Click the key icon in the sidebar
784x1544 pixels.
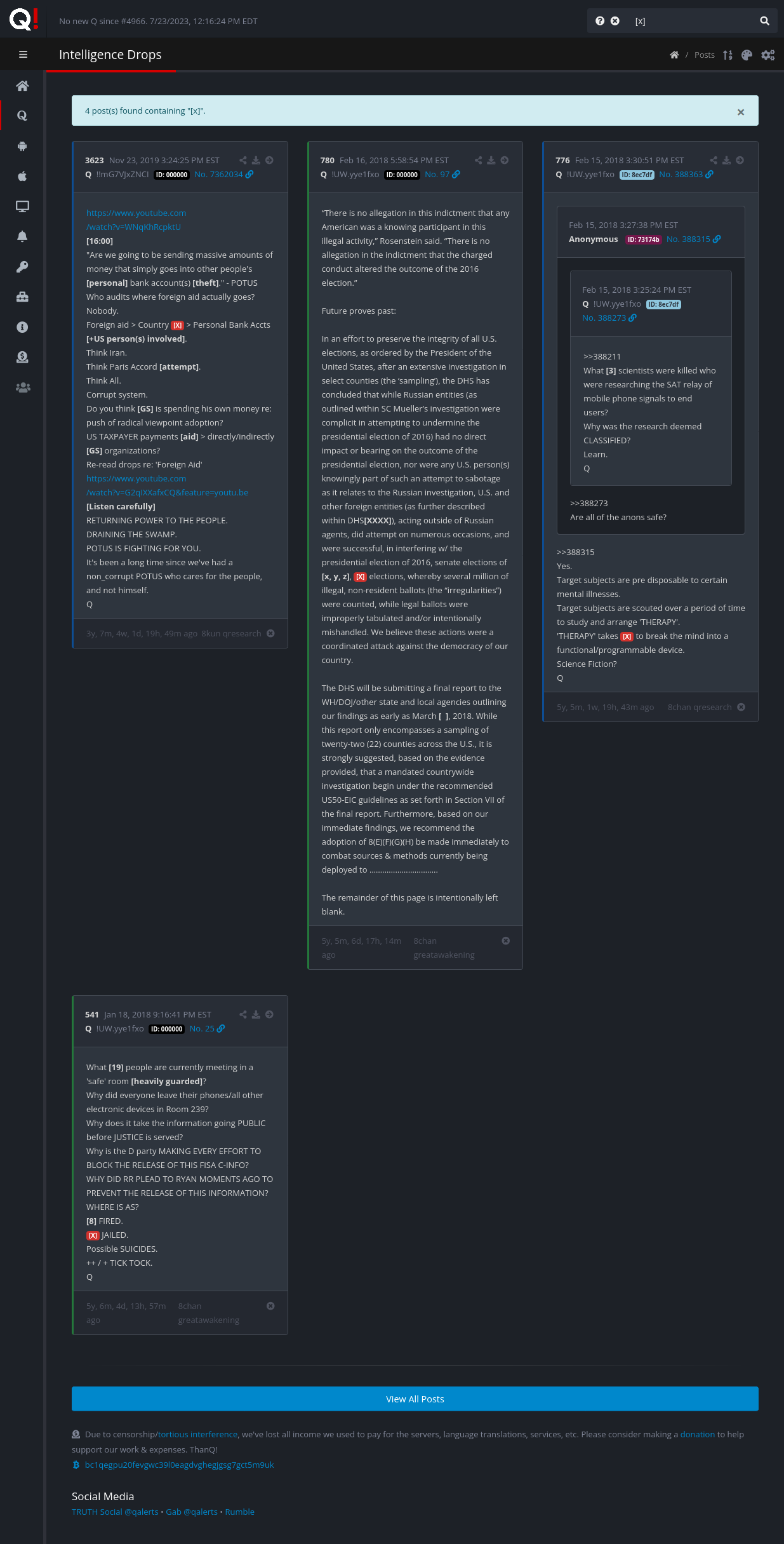click(x=22, y=267)
